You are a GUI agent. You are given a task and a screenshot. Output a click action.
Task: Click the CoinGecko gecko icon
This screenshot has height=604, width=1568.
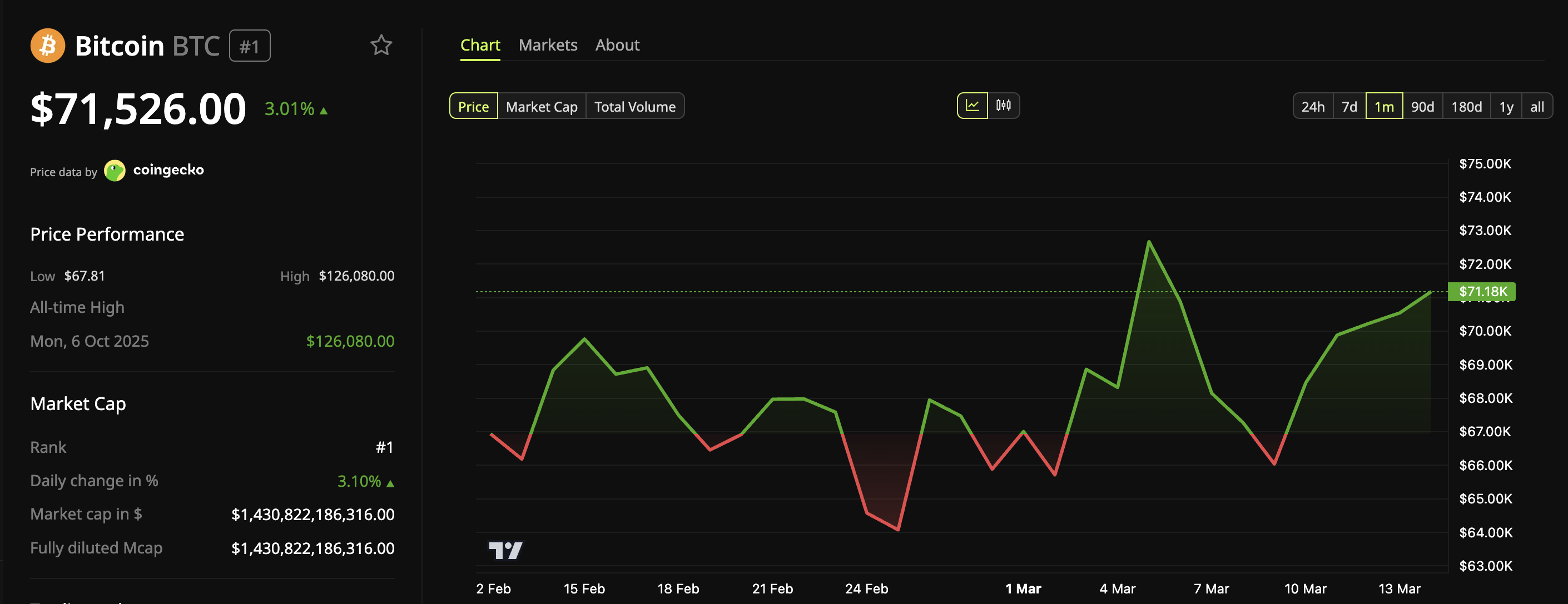point(116,171)
